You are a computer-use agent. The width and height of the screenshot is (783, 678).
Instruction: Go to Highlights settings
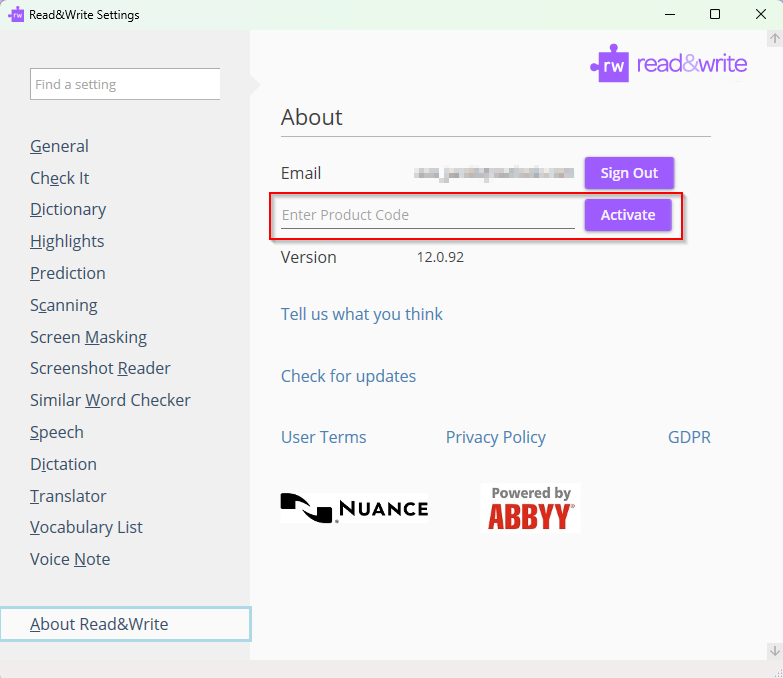67,241
